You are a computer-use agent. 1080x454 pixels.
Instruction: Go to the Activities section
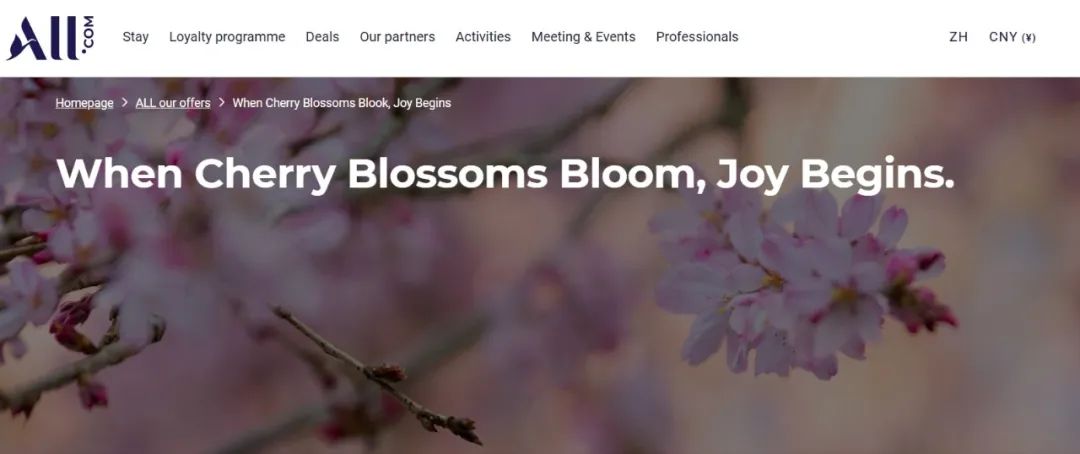point(483,37)
